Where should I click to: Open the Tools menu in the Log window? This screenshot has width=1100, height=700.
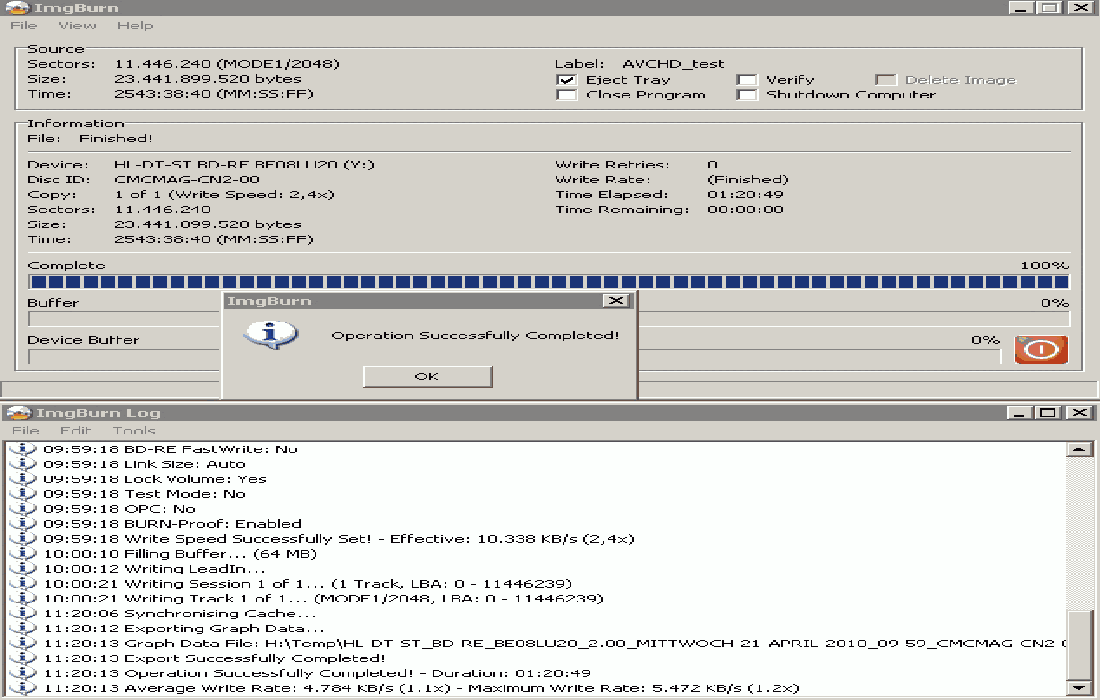click(x=133, y=431)
